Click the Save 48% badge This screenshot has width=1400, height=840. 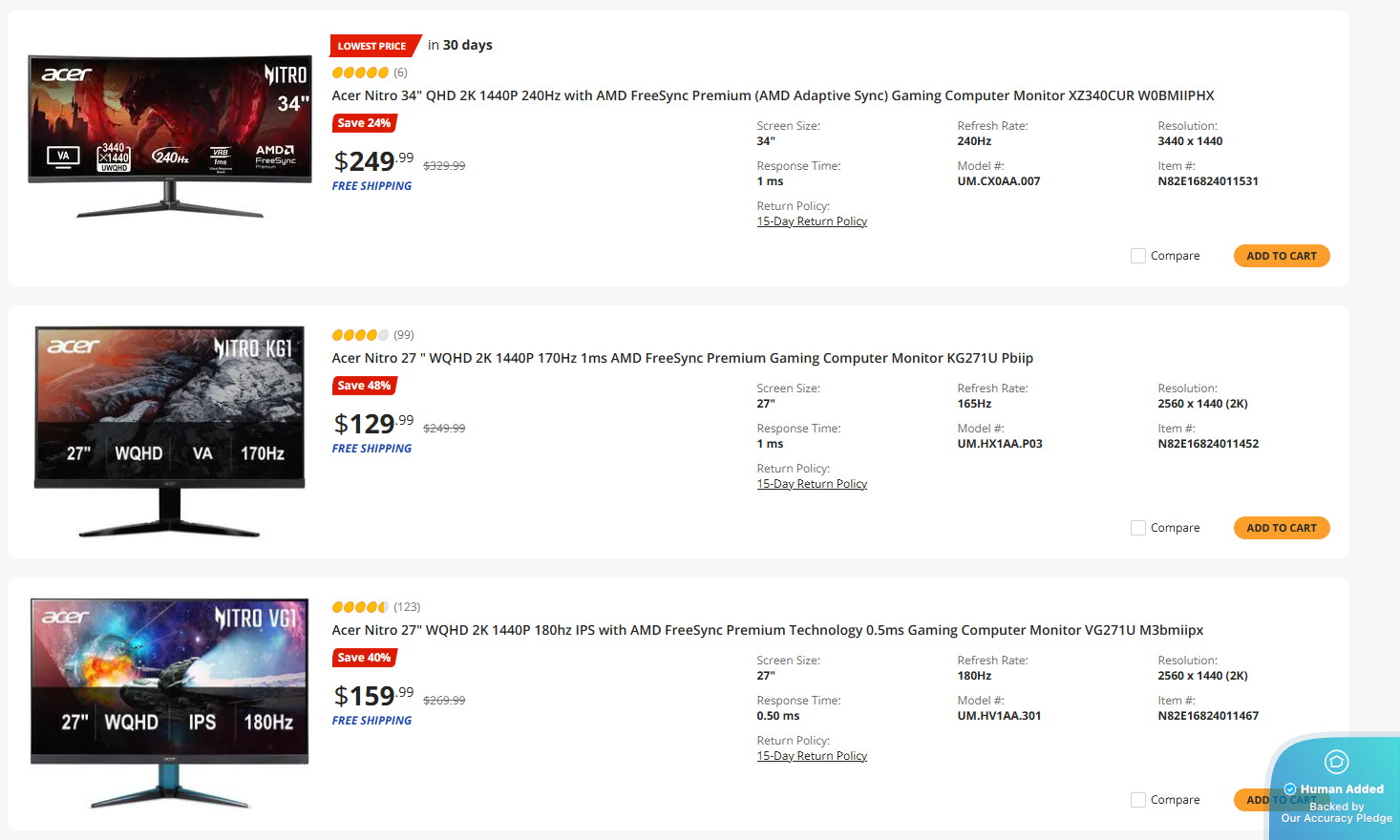[x=364, y=386]
